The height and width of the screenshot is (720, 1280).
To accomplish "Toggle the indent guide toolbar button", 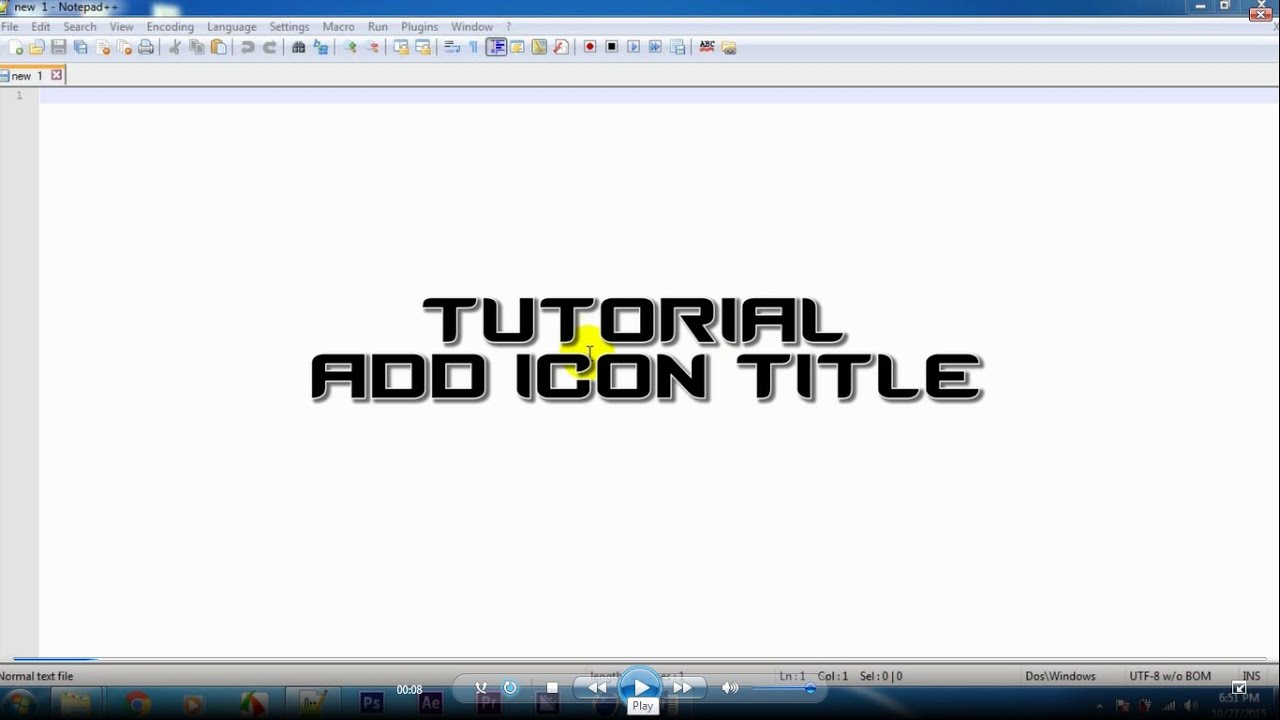I will coord(496,47).
